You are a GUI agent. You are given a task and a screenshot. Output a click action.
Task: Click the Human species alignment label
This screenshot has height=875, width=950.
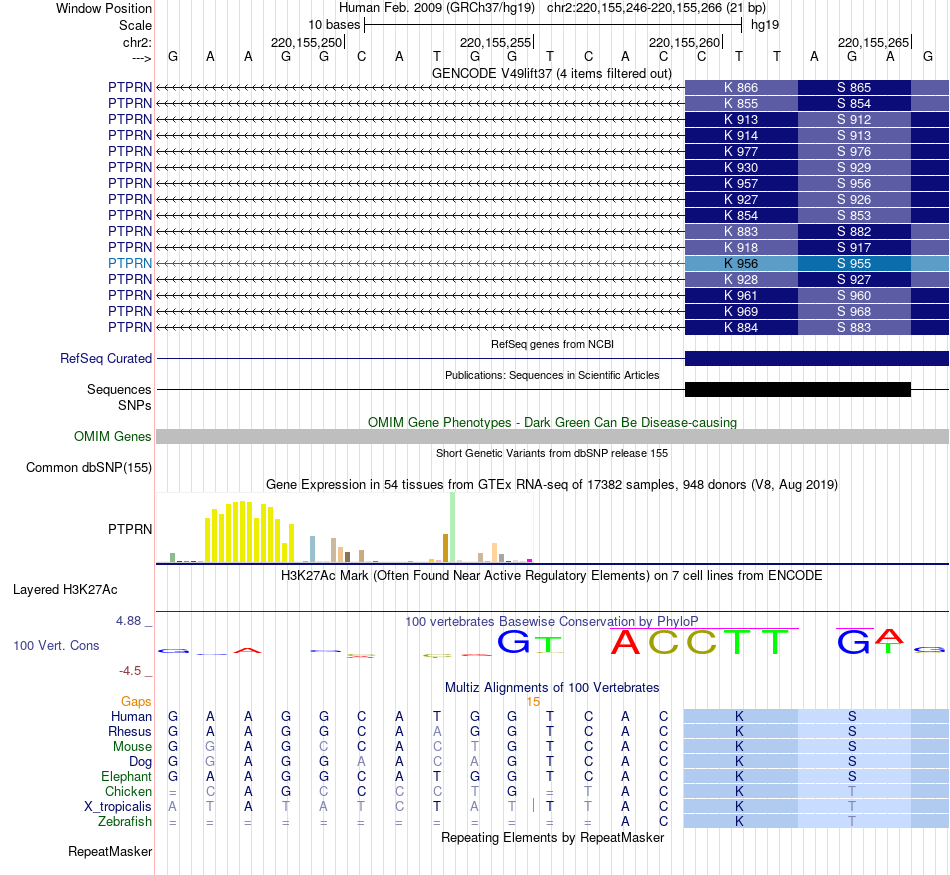pos(131,717)
